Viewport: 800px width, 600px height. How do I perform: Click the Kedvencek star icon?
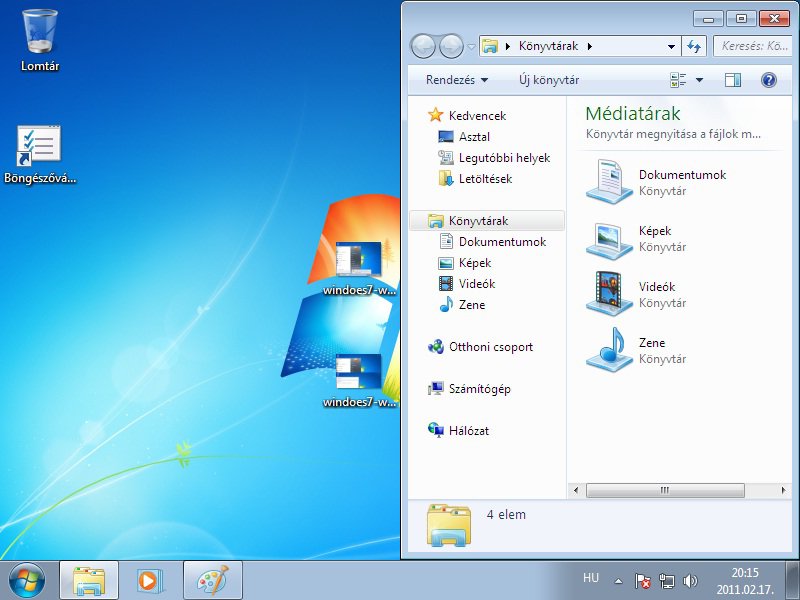(x=435, y=115)
